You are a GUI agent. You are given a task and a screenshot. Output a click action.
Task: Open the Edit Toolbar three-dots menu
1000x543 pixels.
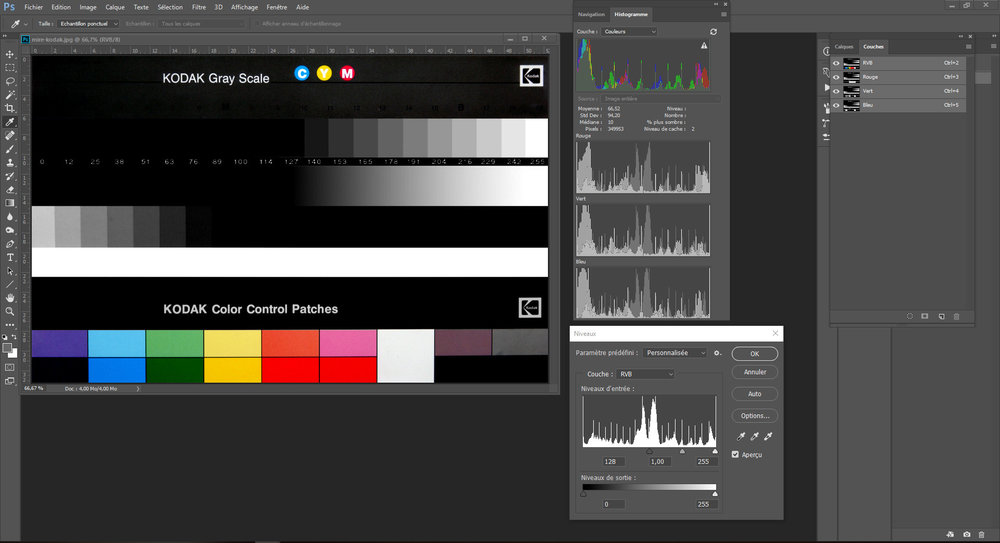click(10, 325)
